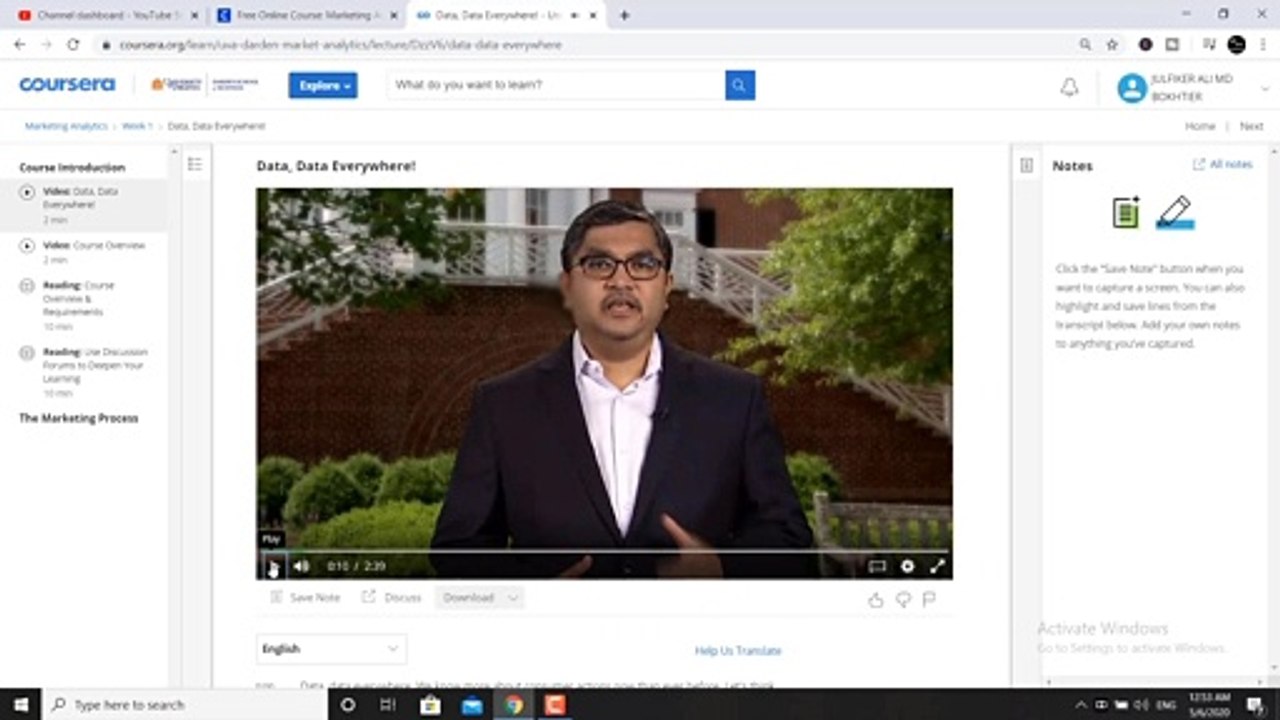Switch to the Channel dashboard YouTube tab
Image resolution: width=1280 pixels, height=720 pixels.
(x=107, y=15)
